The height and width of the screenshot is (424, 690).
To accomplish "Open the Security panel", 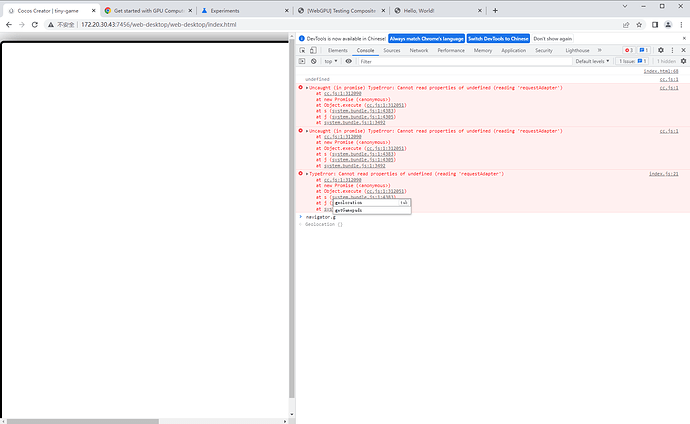I will pyautogui.click(x=544, y=51).
